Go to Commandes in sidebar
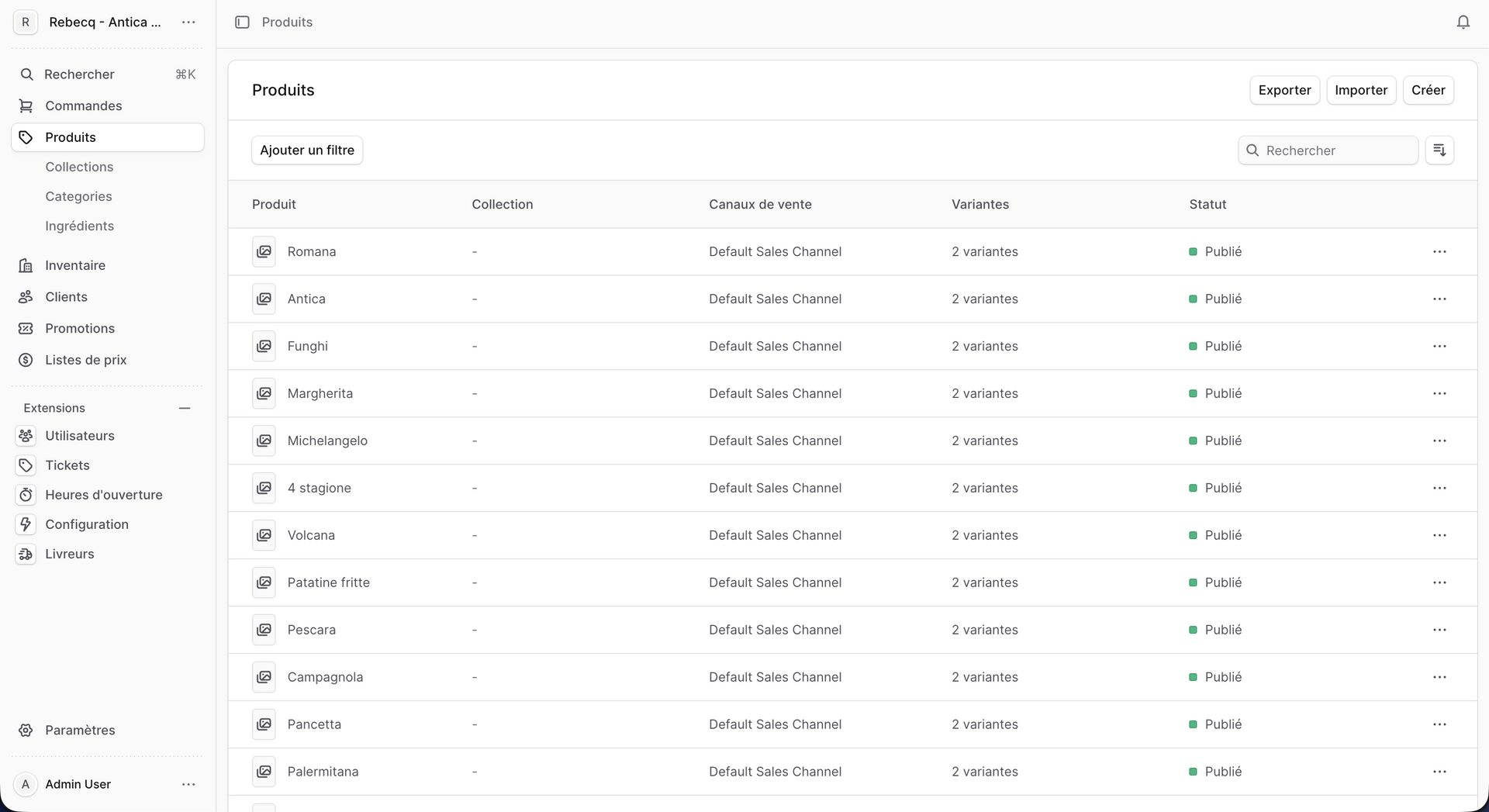This screenshot has width=1489, height=812. tap(83, 105)
